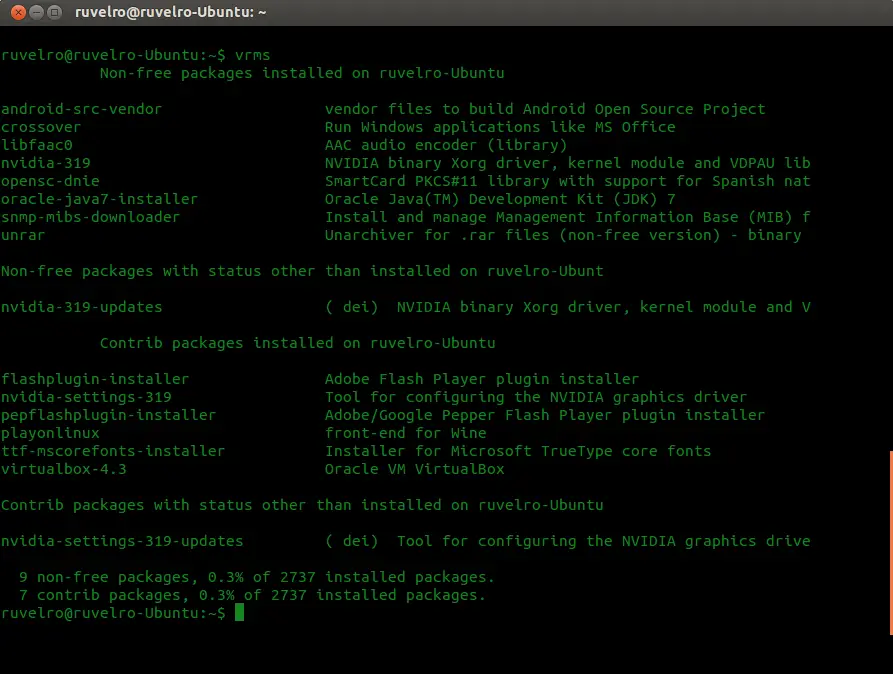This screenshot has width=893, height=674.
Task: Click the flashplugin-installer package name
Action: [95, 379]
